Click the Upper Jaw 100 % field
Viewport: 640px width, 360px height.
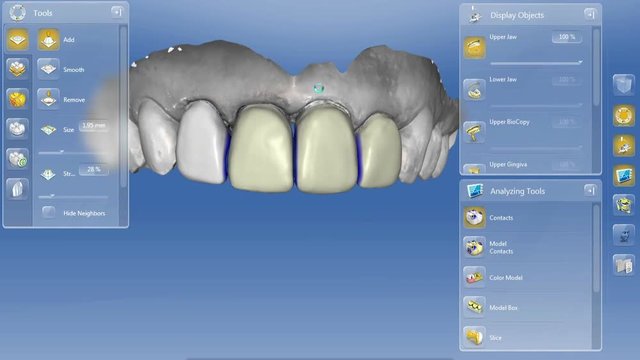pyautogui.click(x=567, y=37)
